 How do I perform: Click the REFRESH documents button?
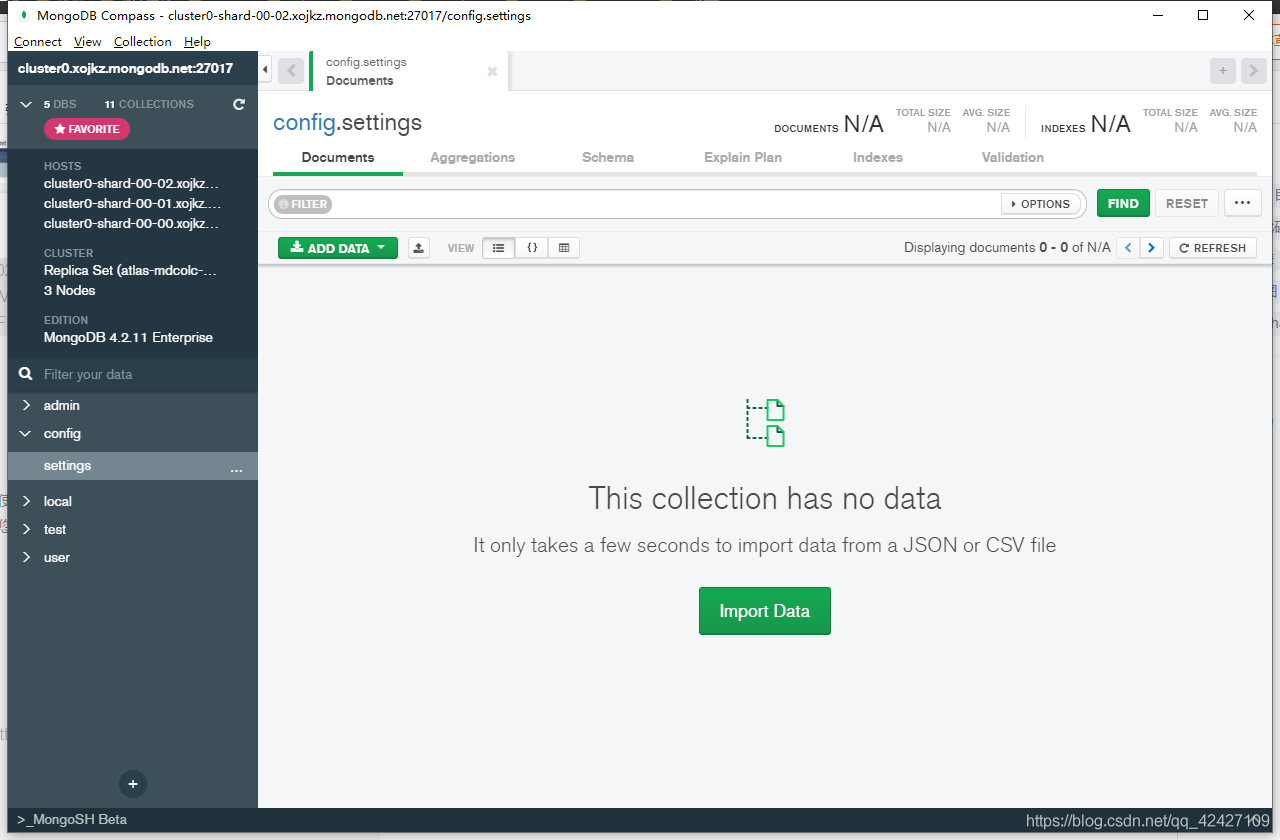click(1213, 248)
